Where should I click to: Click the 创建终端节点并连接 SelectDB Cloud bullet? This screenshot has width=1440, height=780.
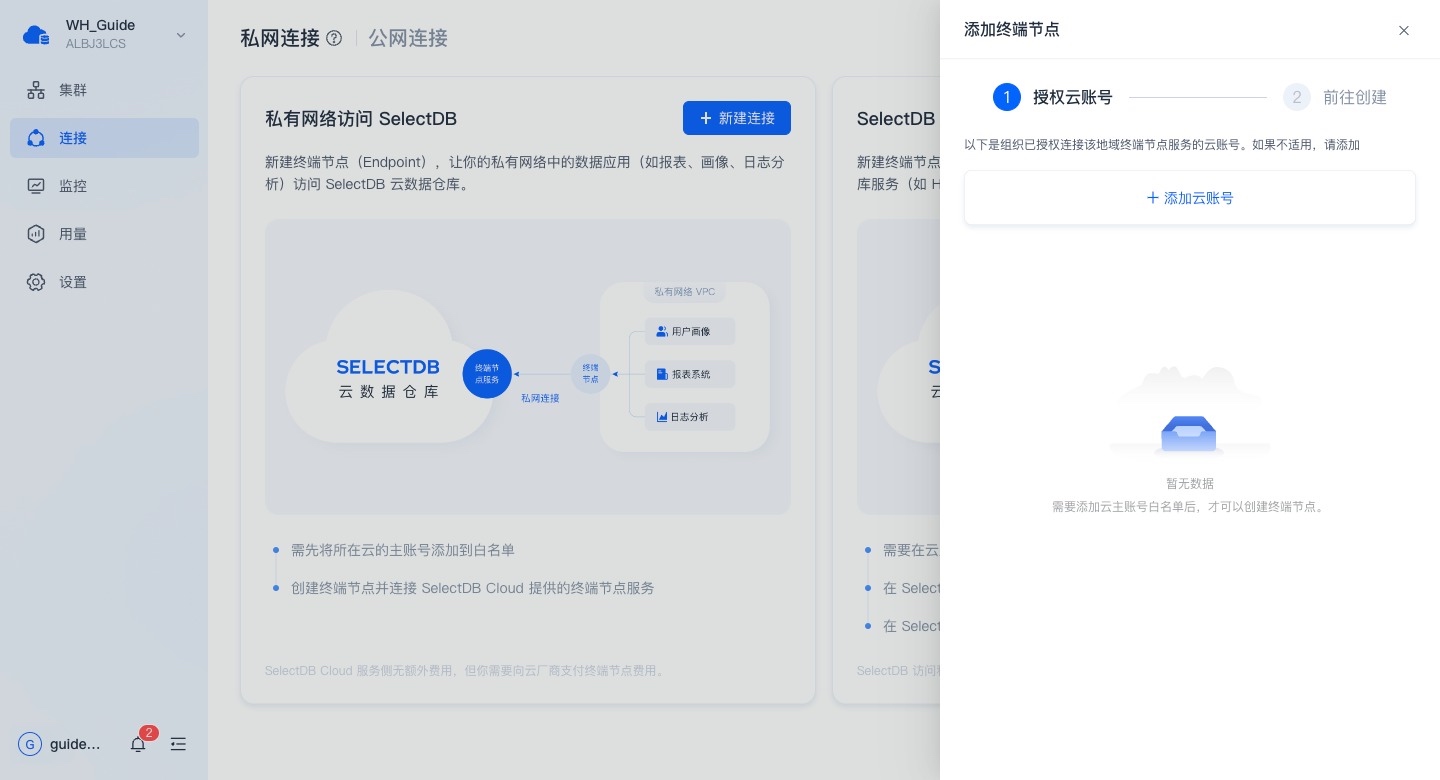[472, 588]
